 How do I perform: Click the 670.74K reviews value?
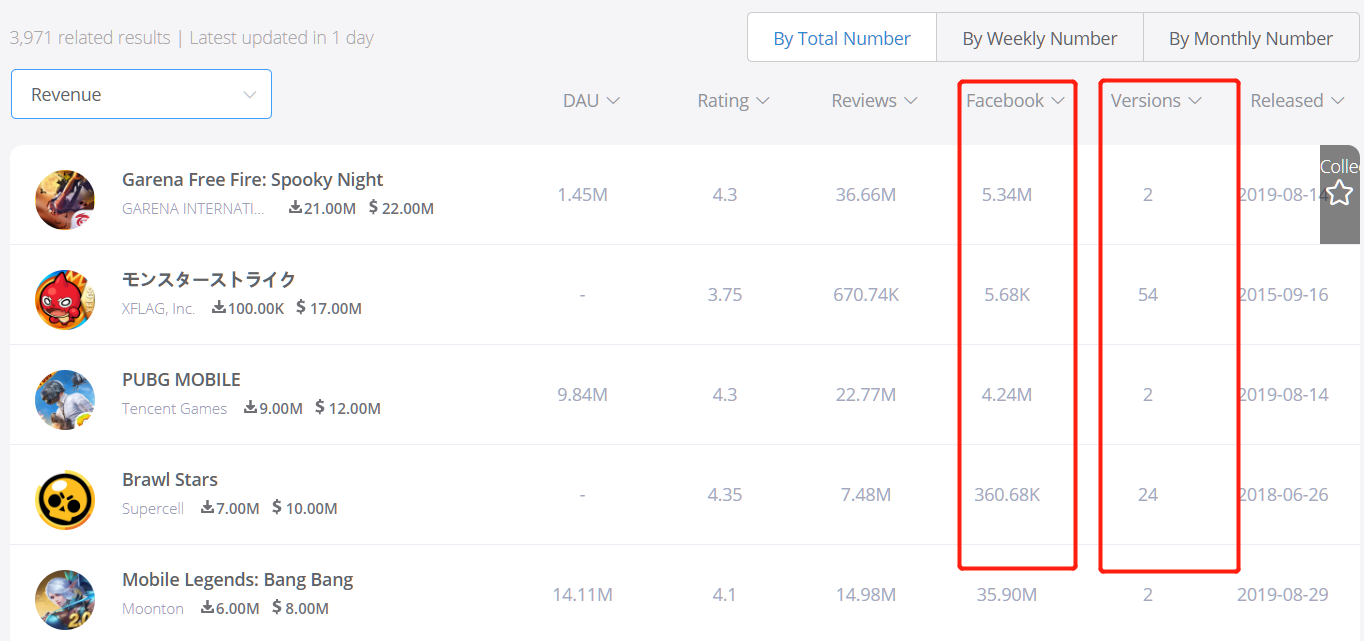coord(866,294)
